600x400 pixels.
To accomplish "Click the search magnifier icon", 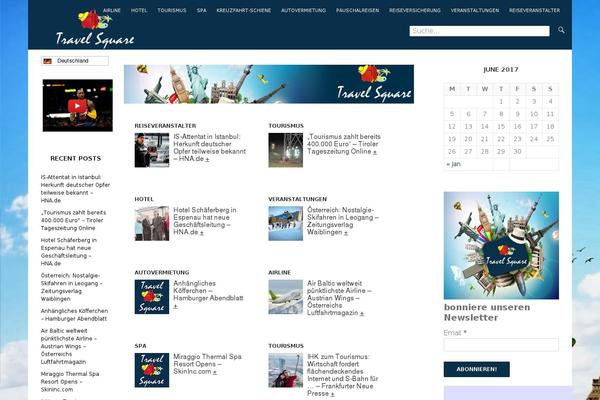I will click(561, 30).
